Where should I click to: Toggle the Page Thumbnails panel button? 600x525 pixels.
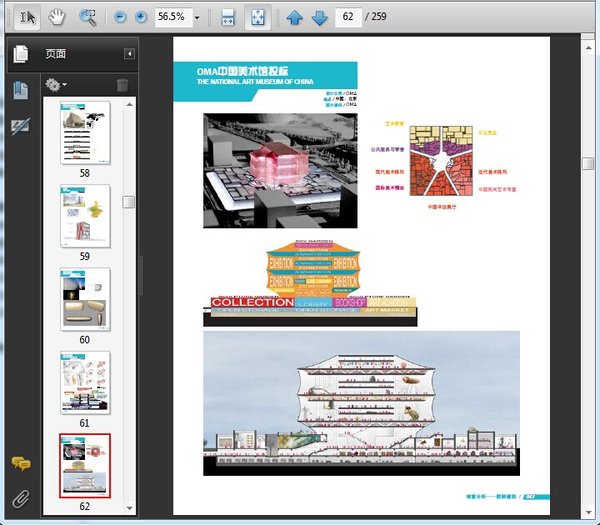pyautogui.click(x=20, y=54)
